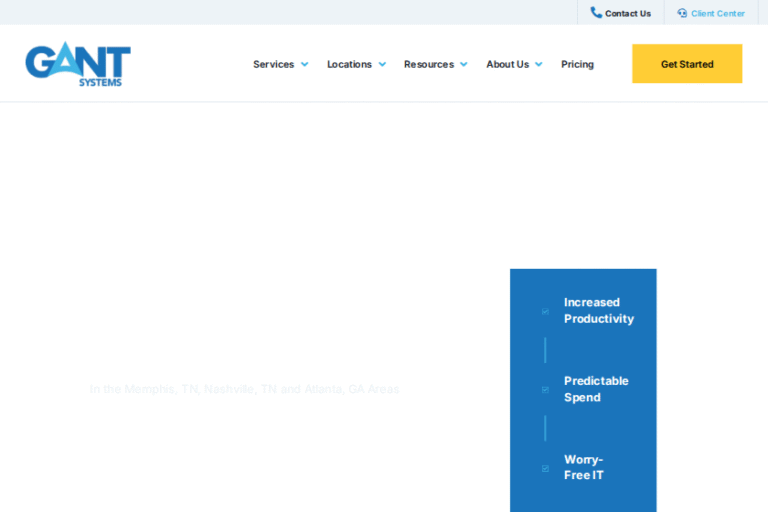Go to the Pricing page
This screenshot has width=768, height=512.
tap(577, 64)
